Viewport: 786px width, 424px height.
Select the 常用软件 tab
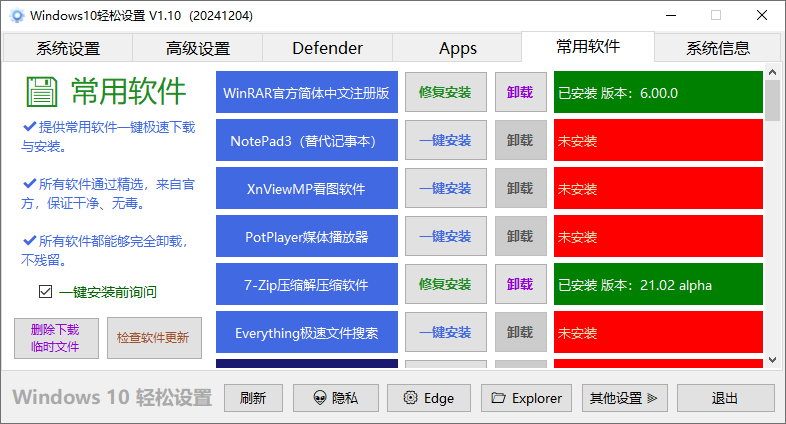(588, 47)
